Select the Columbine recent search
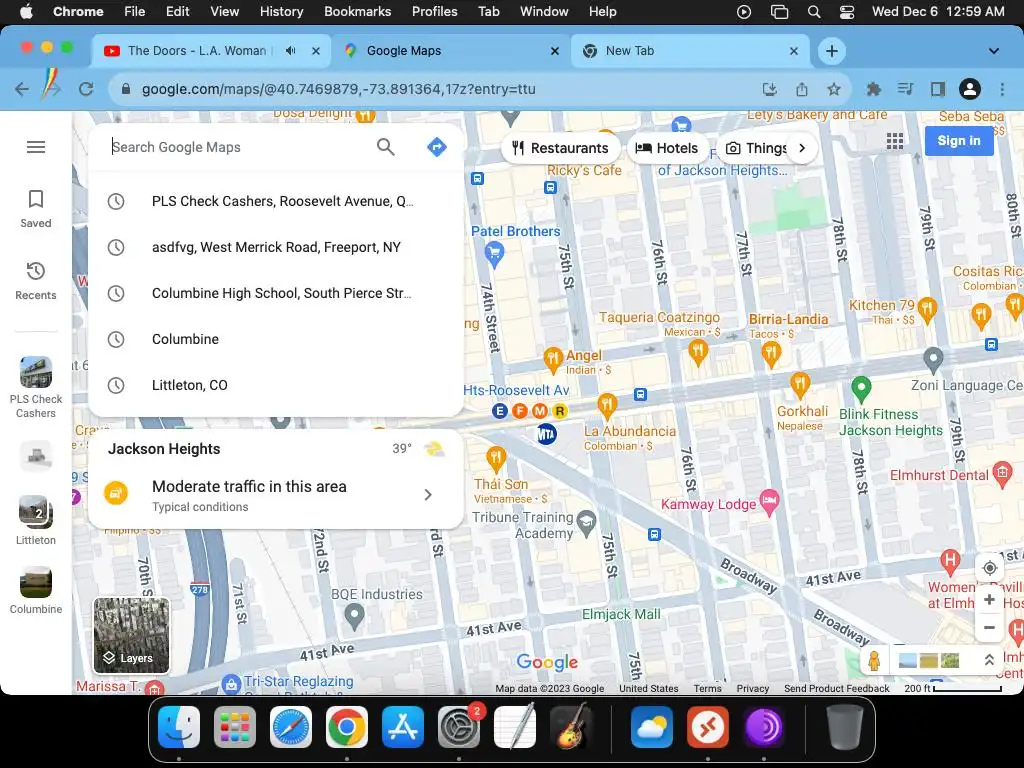The height and width of the screenshot is (768, 1024). [x=276, y=339]
